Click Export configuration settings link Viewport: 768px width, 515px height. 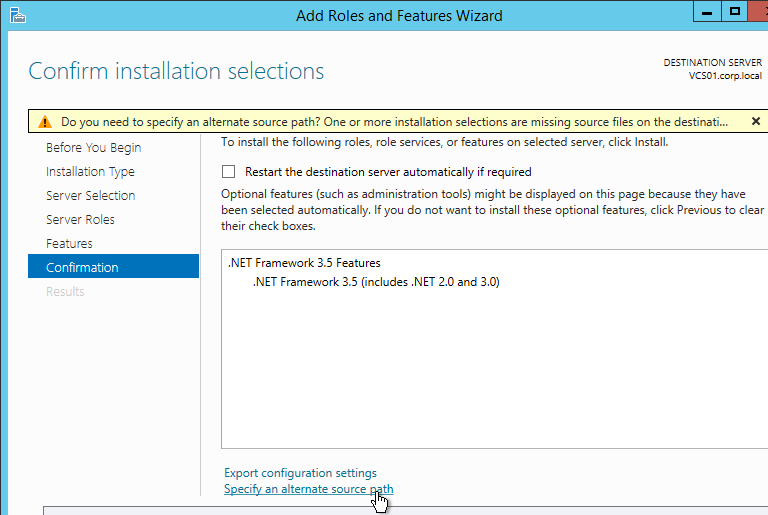(300, 473)
